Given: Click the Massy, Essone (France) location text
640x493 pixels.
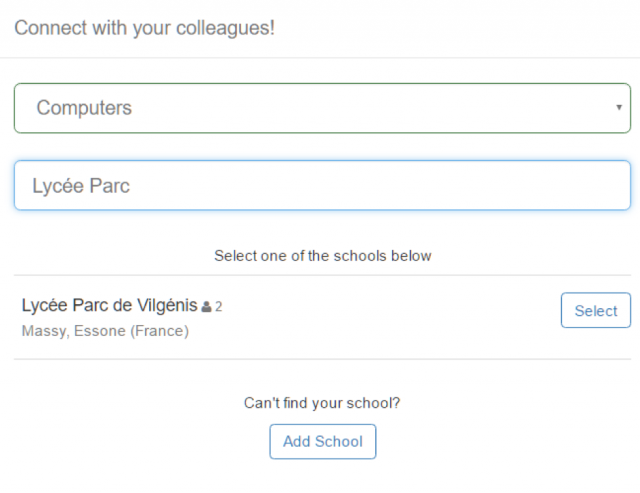Looking at the screenshot, I should 105,330.
